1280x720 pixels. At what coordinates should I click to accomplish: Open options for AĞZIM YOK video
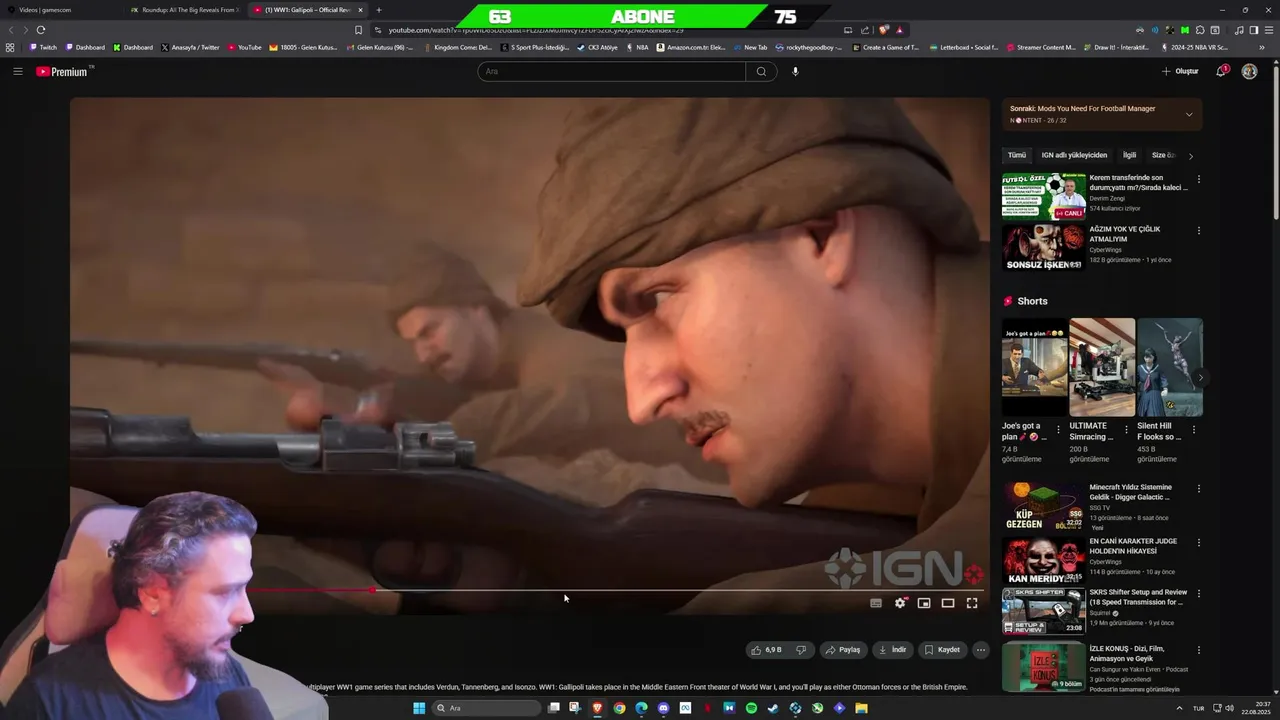point(1199,231)
